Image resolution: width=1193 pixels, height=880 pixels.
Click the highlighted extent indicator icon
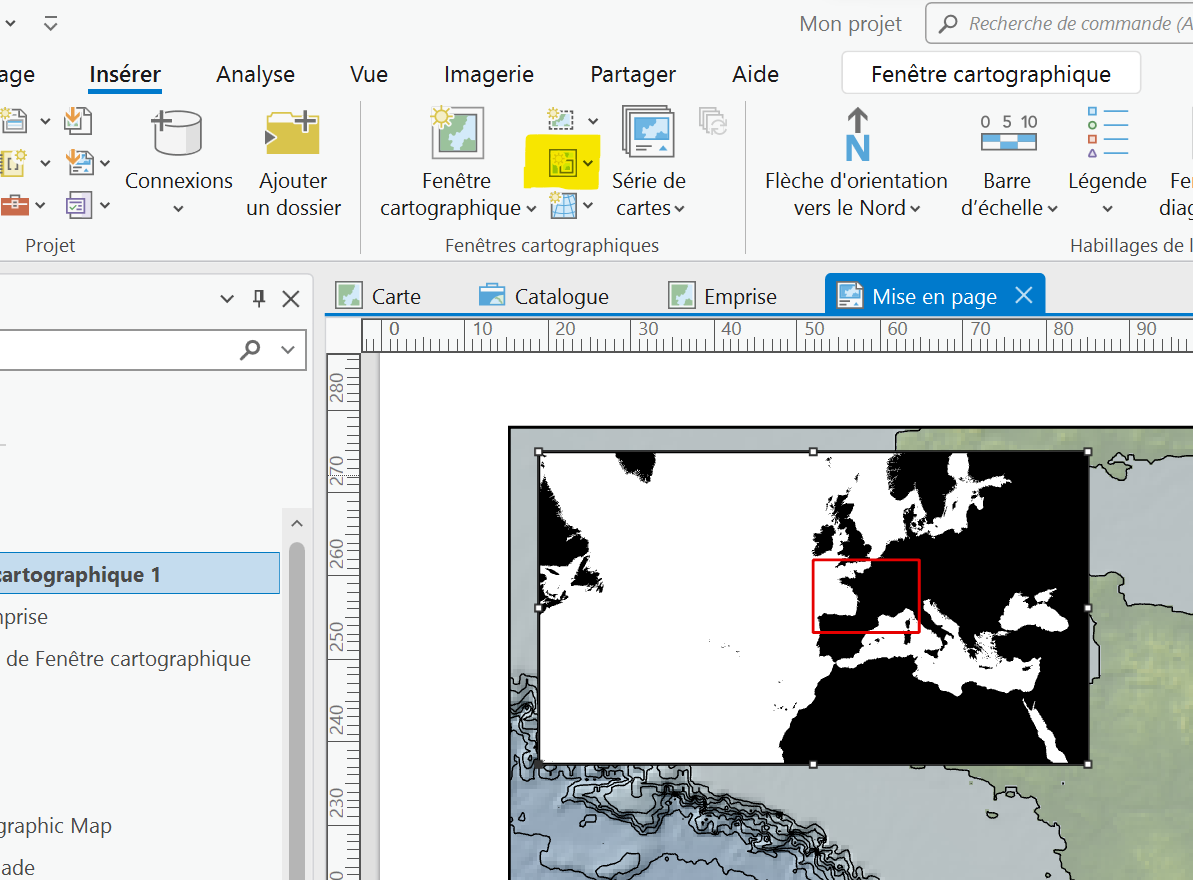point(563,162)
